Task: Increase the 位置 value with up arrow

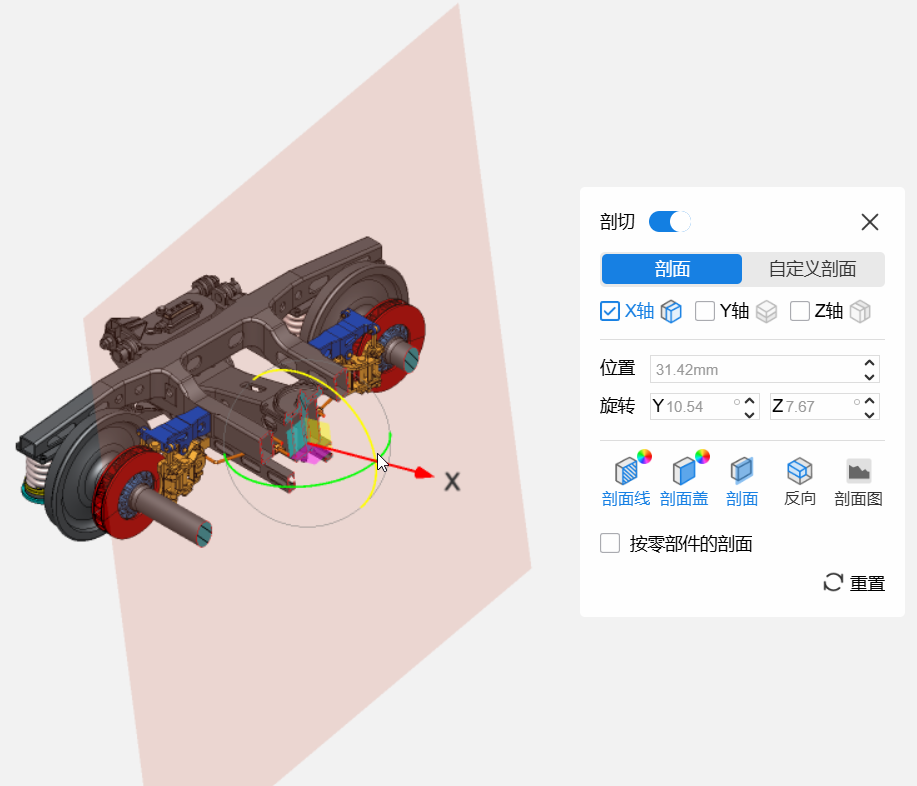Action: pos(870,363)
